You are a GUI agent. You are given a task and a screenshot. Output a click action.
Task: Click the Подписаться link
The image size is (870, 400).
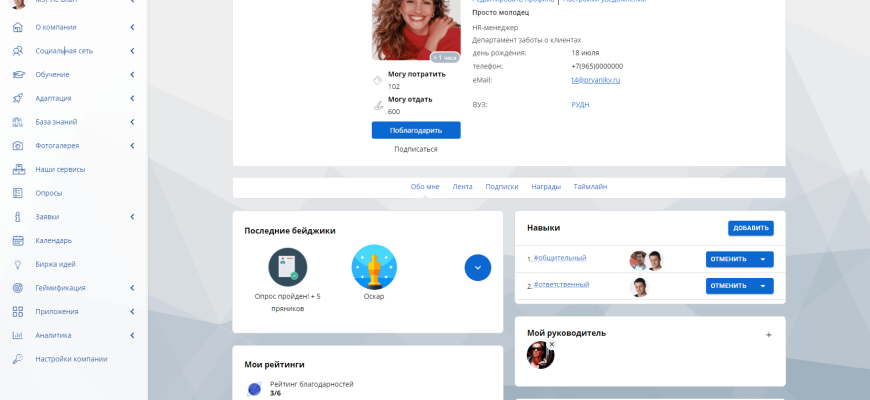click(416, 149)
